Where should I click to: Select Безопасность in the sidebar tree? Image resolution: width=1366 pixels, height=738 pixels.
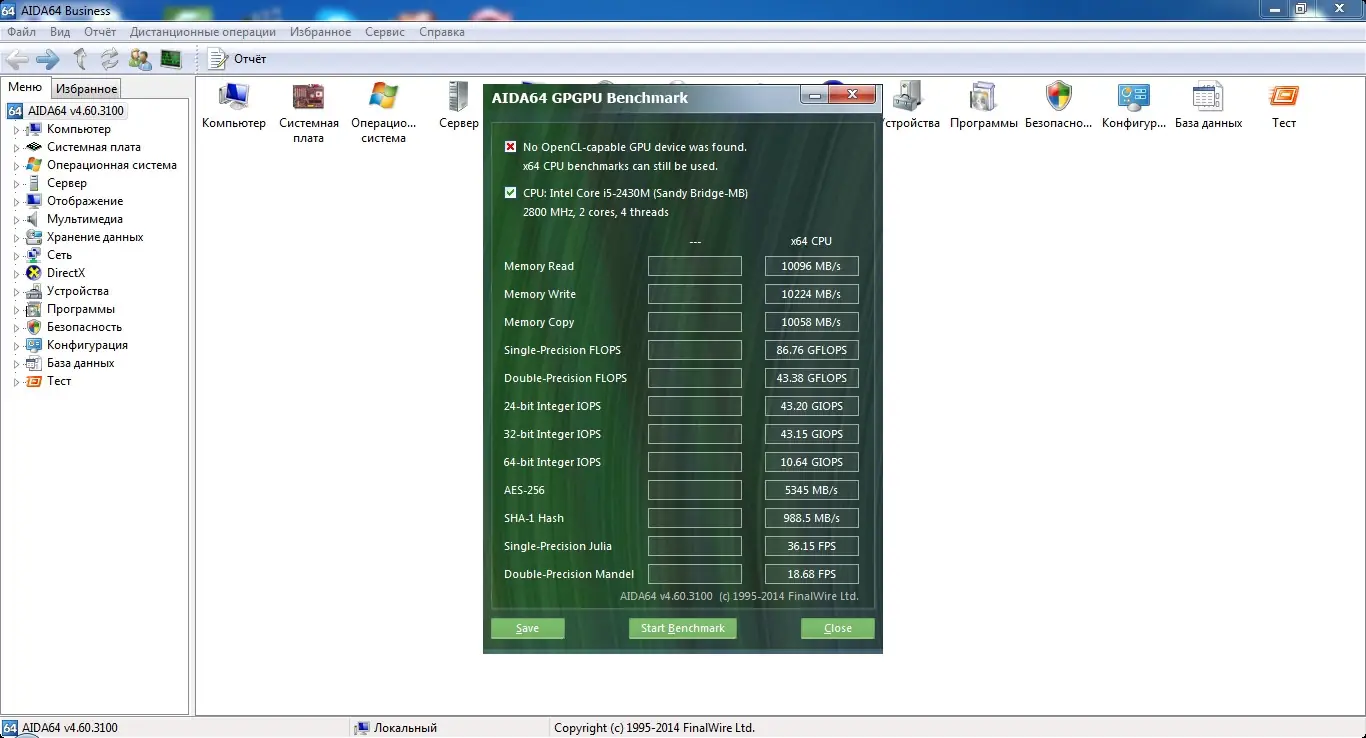[x=84, y=327]
